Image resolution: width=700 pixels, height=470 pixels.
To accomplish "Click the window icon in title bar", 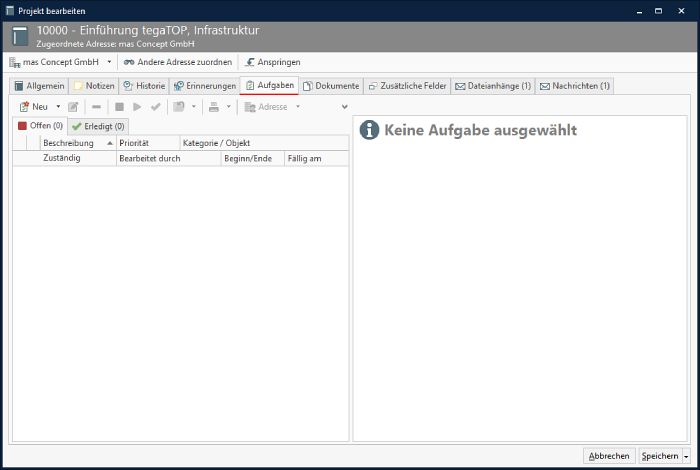I will click(9, 11).
